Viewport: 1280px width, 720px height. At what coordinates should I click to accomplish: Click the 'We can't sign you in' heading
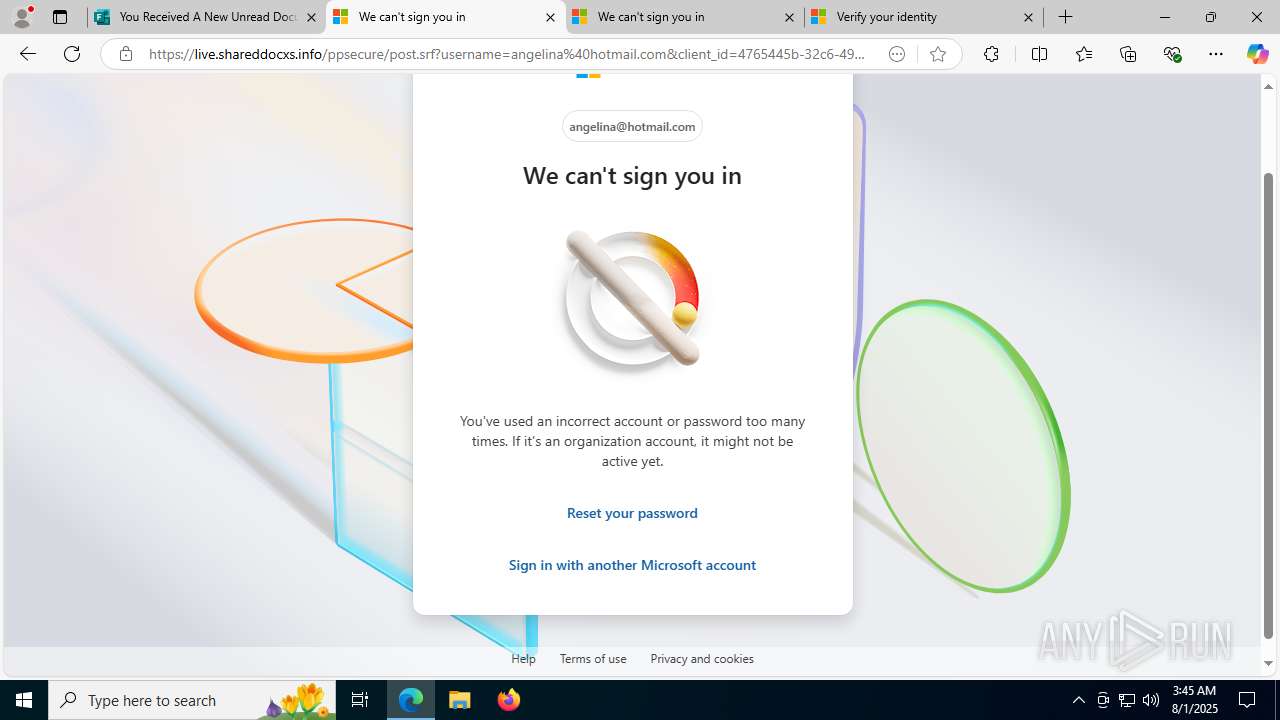coord(632,175)
